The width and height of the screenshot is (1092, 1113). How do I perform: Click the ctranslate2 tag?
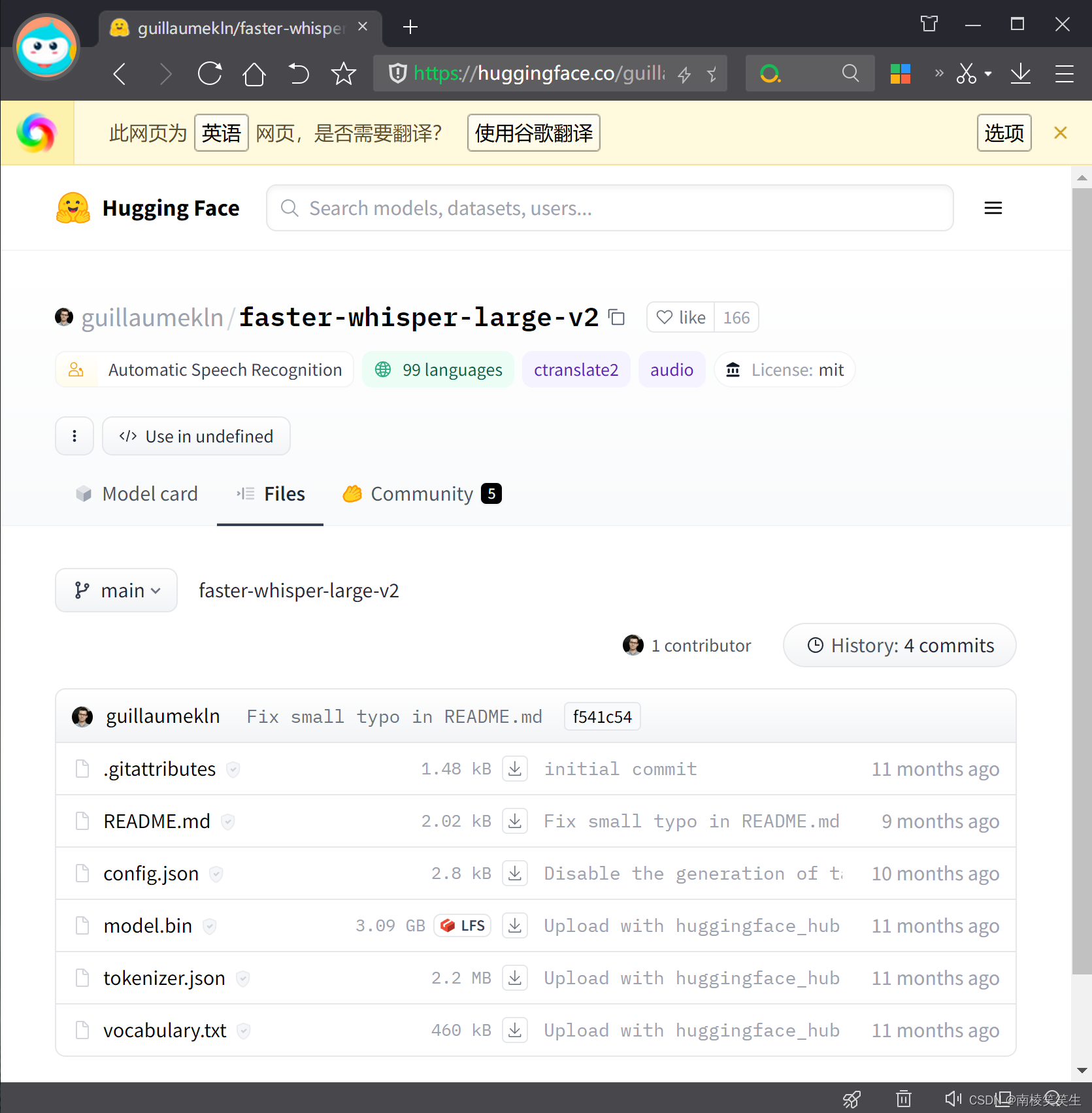pyautogui.click(x=576, y=369)
